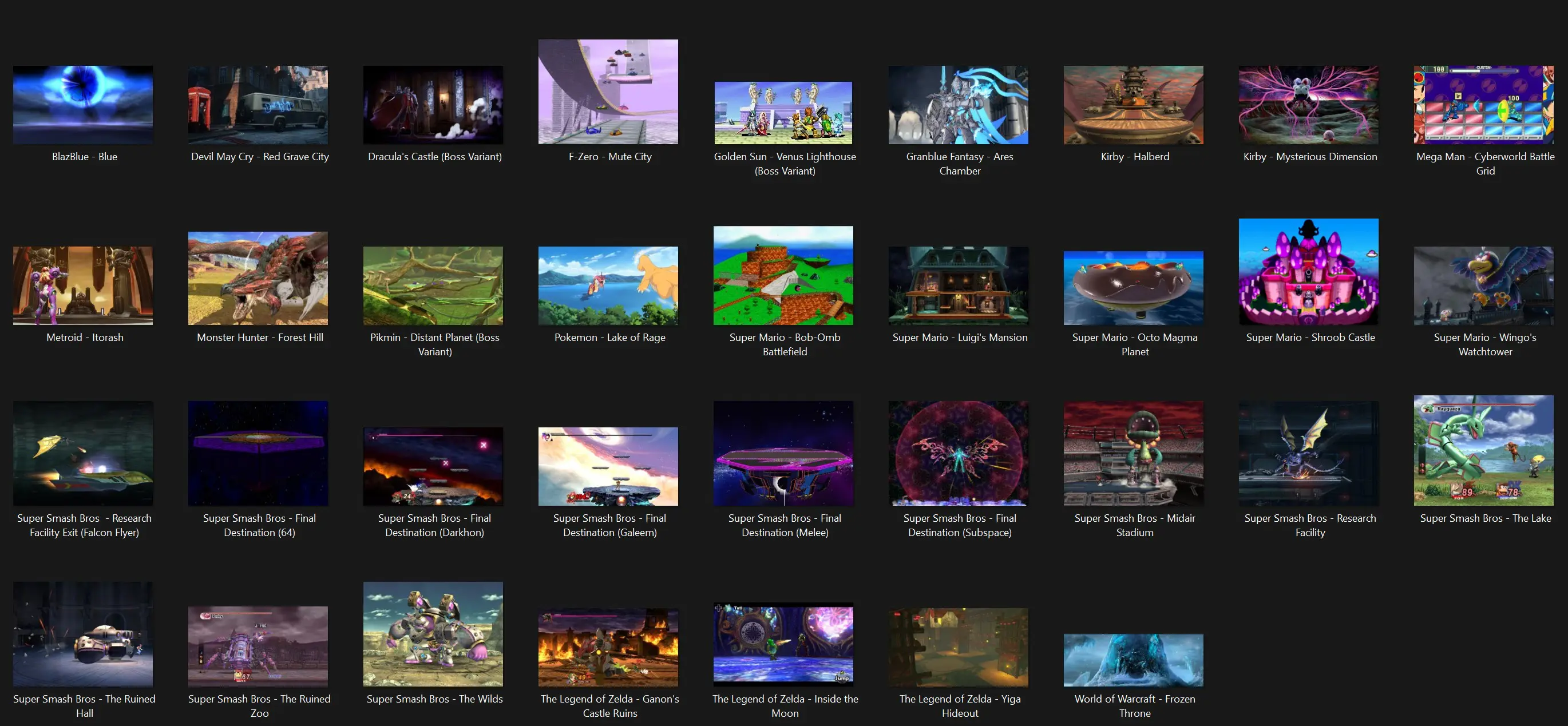Click 'Final Destination (Melee)' file name
Viewport: 1568px width, 726px height.
(x=785, y=525)
